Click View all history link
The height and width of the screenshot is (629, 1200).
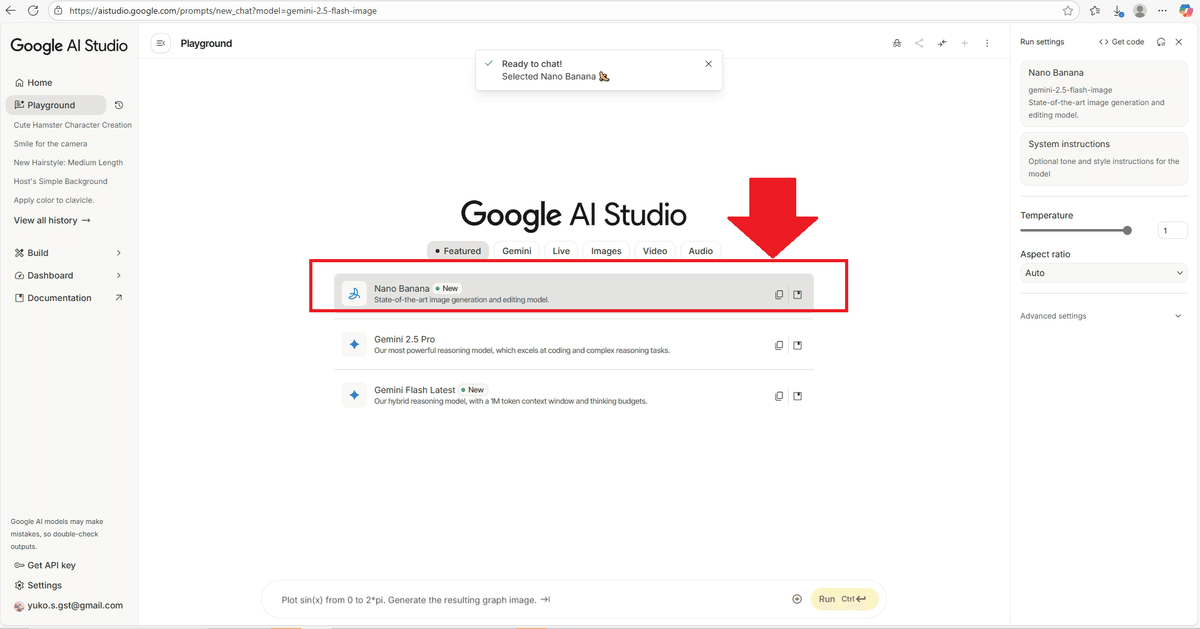[x=52, y=220]
